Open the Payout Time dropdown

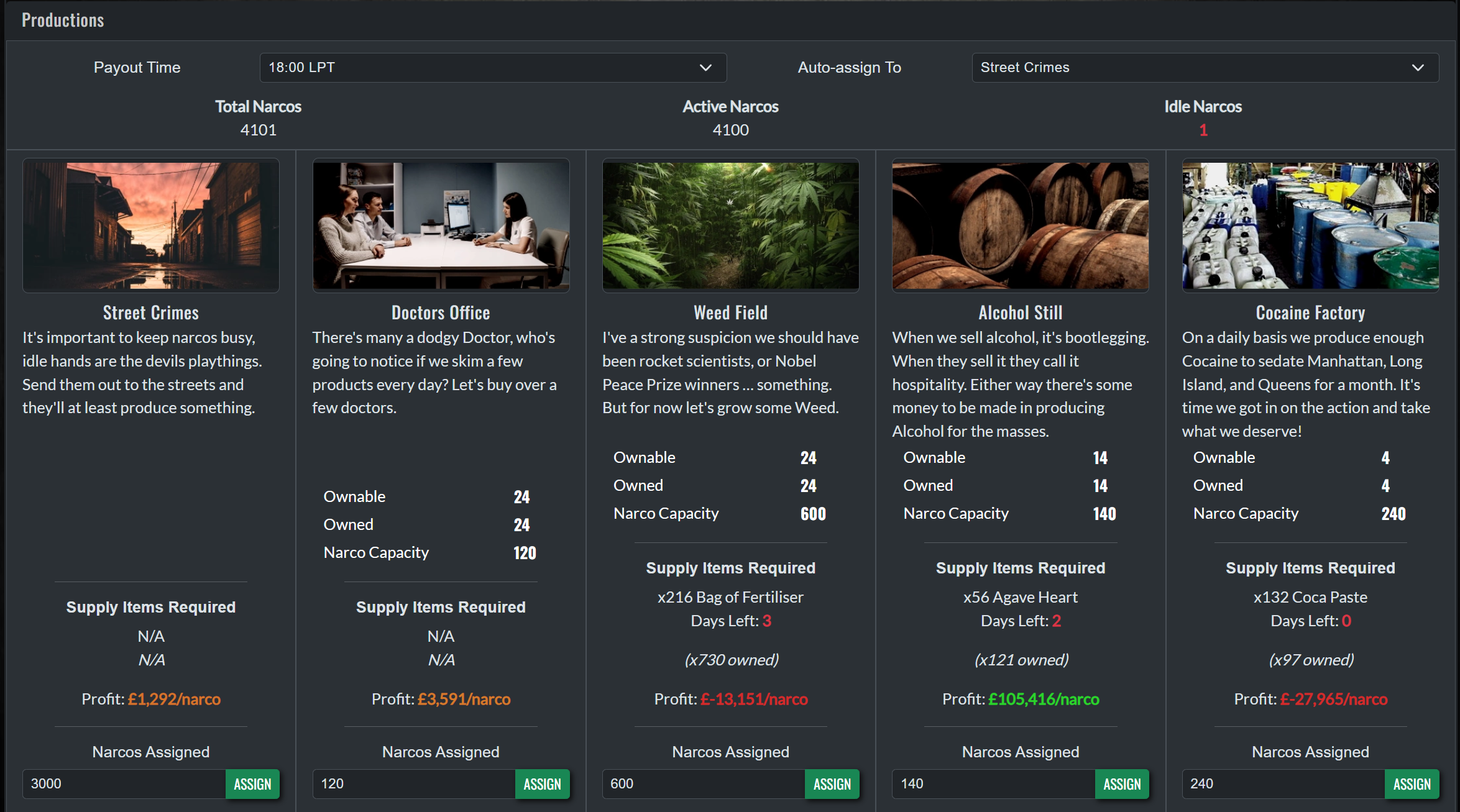492,68
